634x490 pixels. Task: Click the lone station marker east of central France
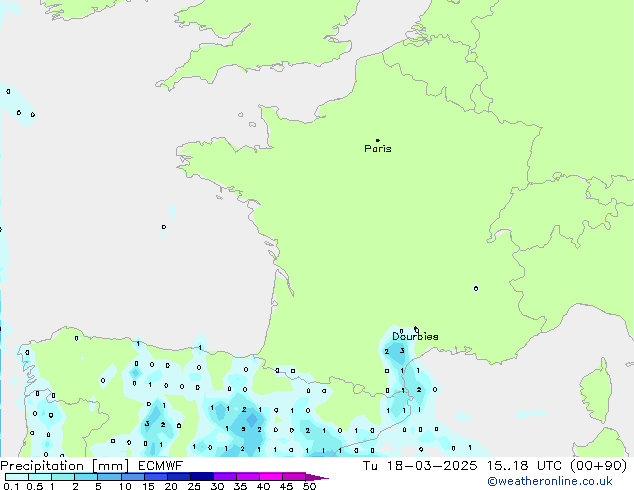click(x=476, y=288)
